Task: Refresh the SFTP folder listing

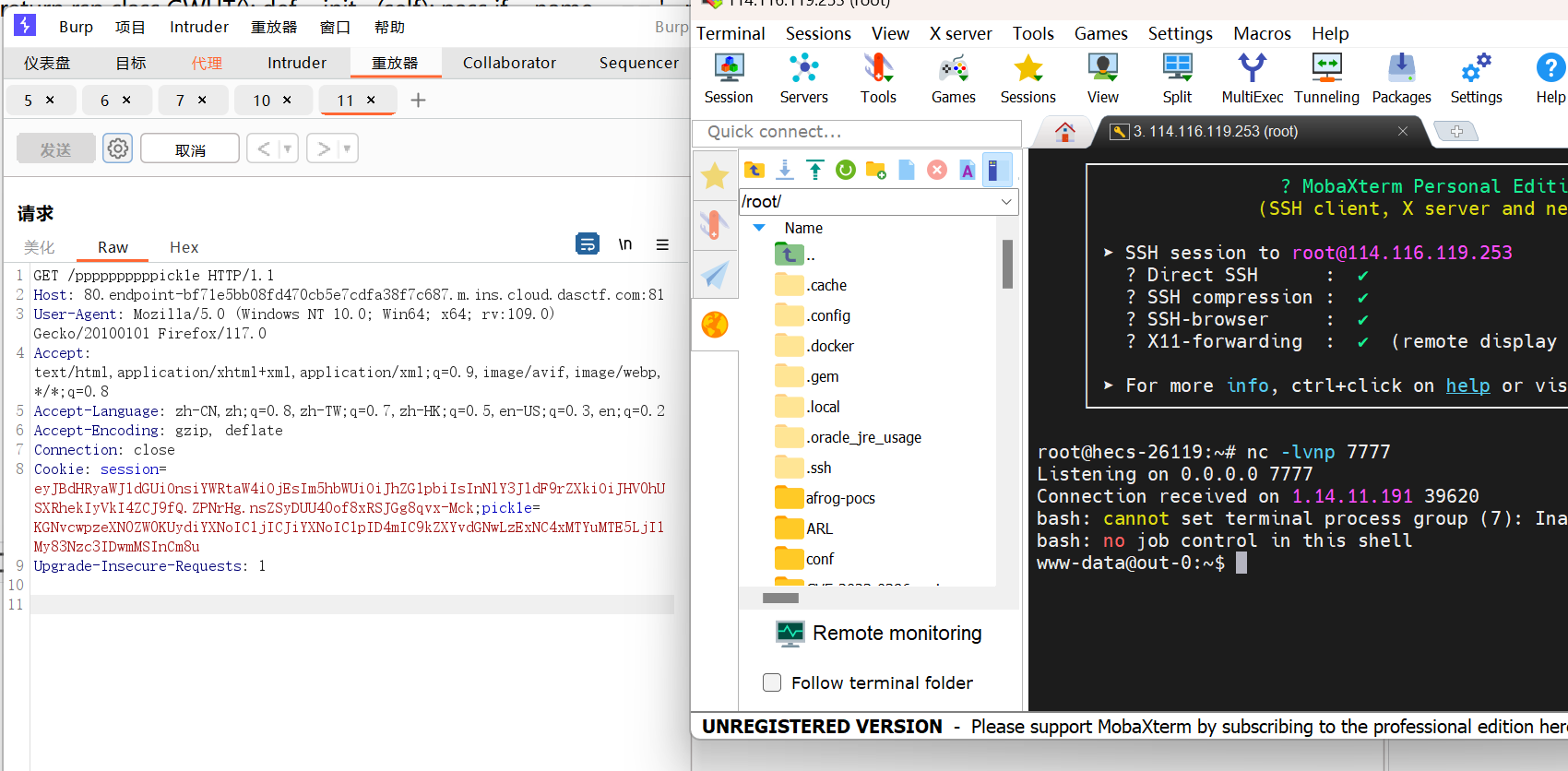Action: [846, 170]
